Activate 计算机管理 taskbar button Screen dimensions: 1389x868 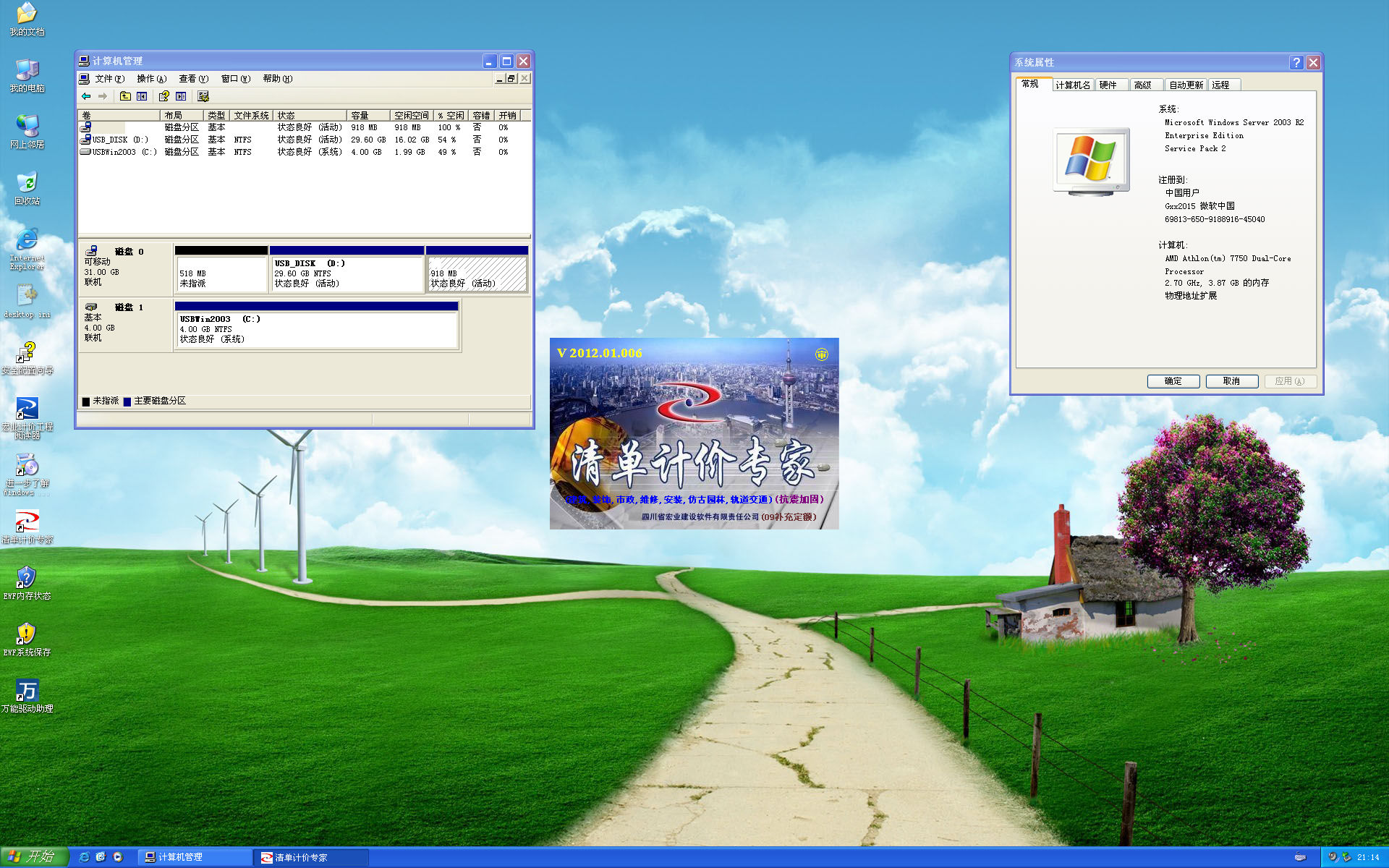click(x=195, y=857)
